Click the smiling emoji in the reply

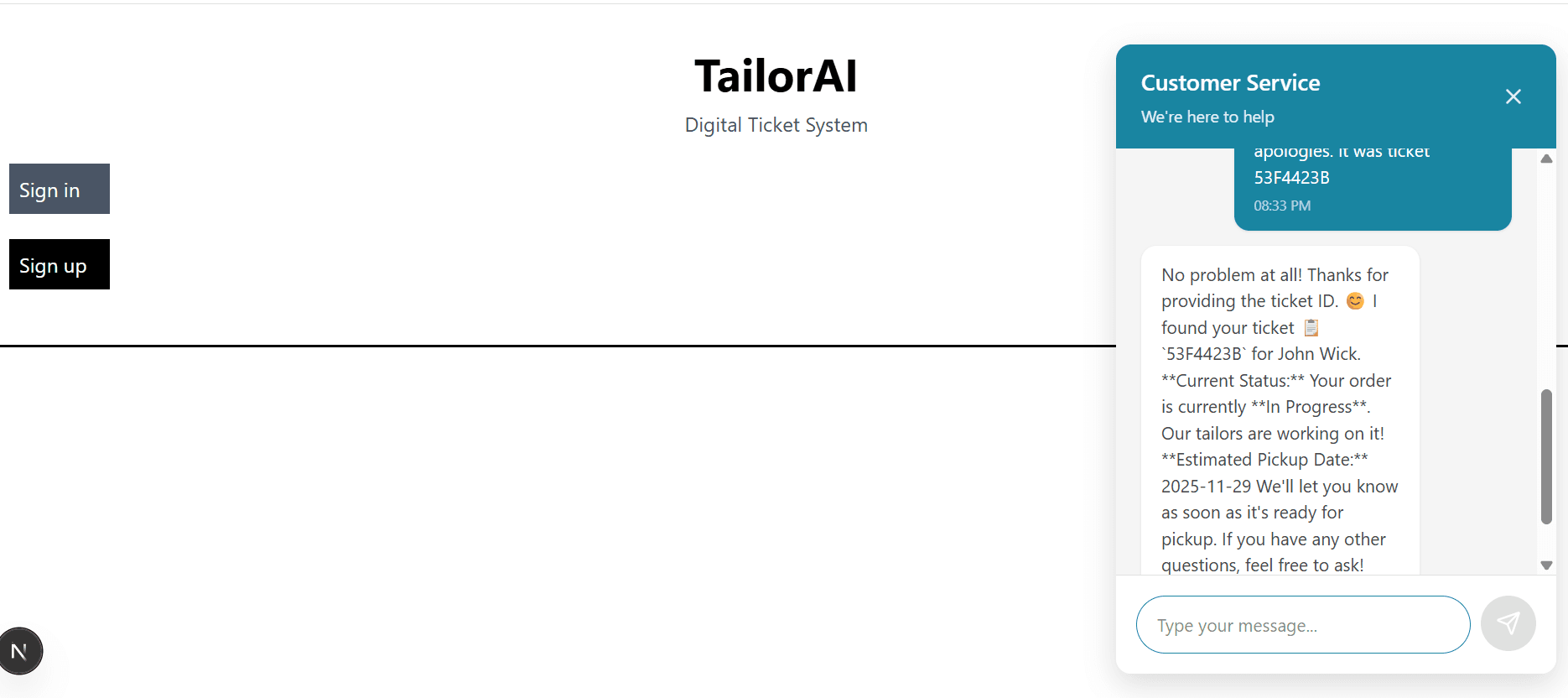tap(1354, 300)
